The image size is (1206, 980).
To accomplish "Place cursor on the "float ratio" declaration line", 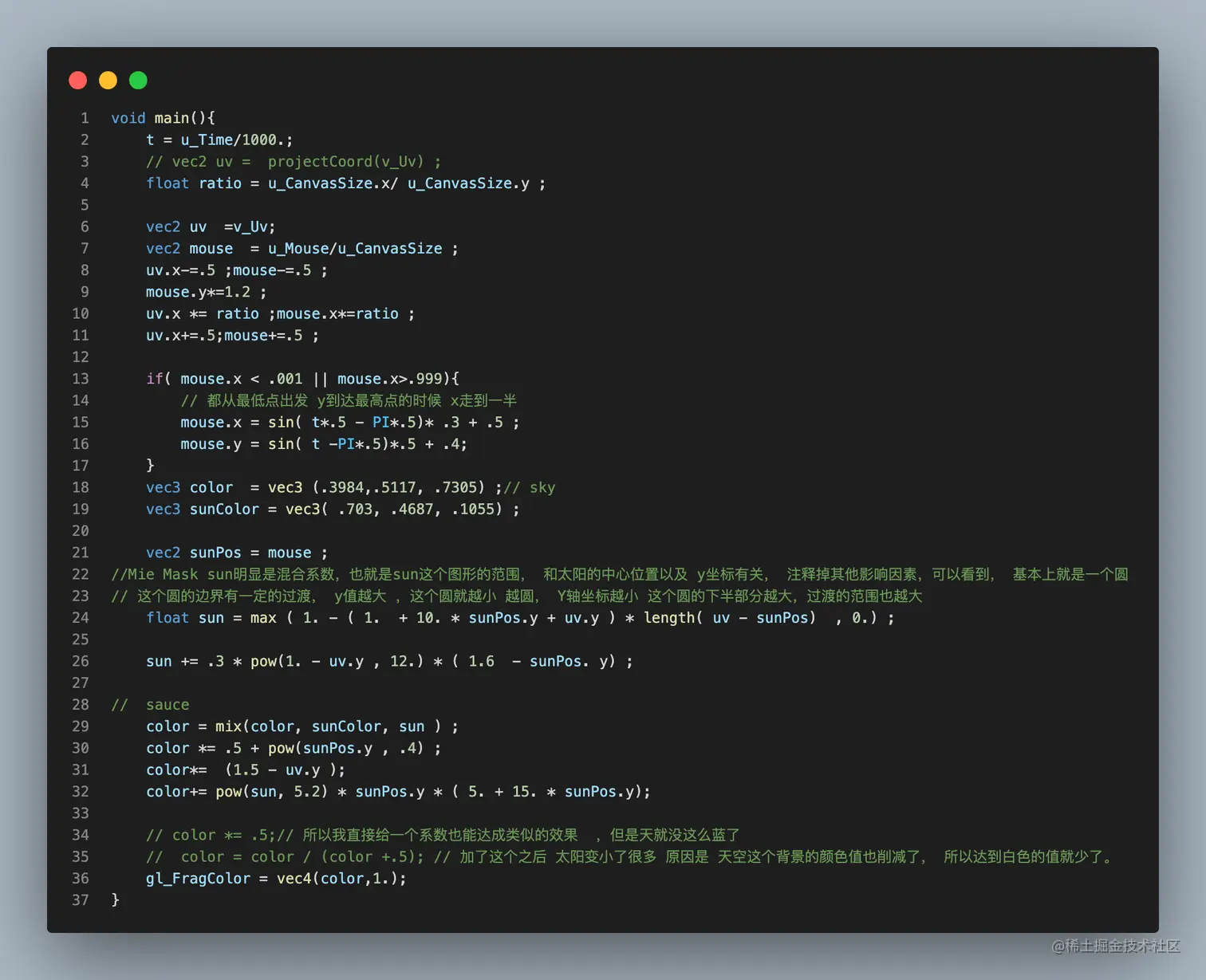I will tap(346, 183).
